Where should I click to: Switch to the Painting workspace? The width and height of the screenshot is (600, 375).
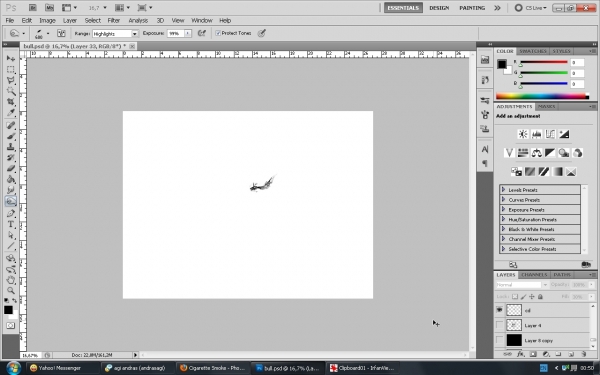[x=472, y=8]
